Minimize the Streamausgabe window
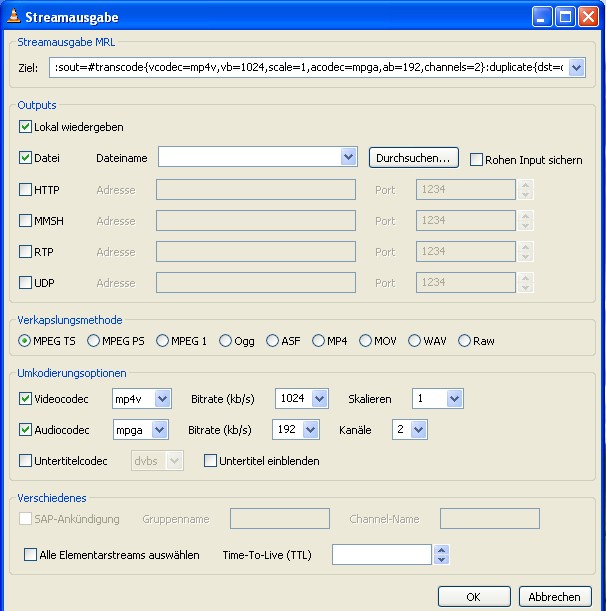Viewport: 606px width, 611px height. (x=542, y=17)
